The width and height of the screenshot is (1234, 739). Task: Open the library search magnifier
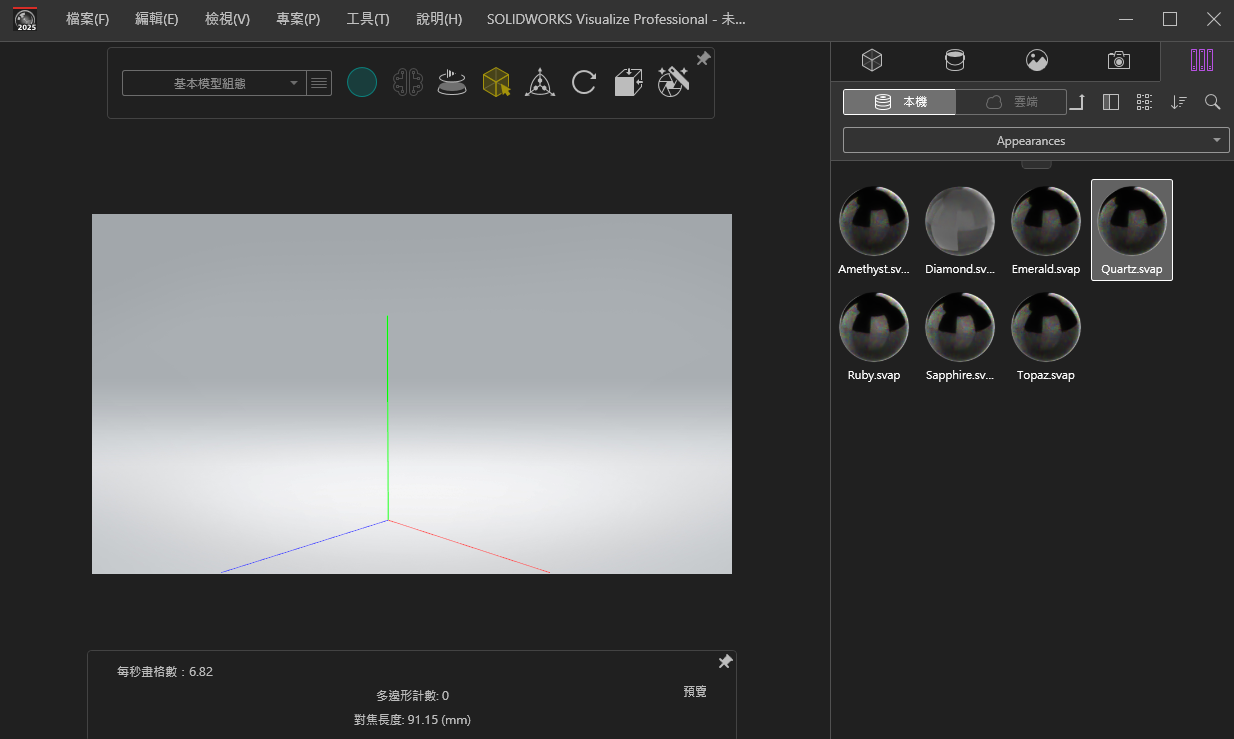click(x=1212, y=102)
